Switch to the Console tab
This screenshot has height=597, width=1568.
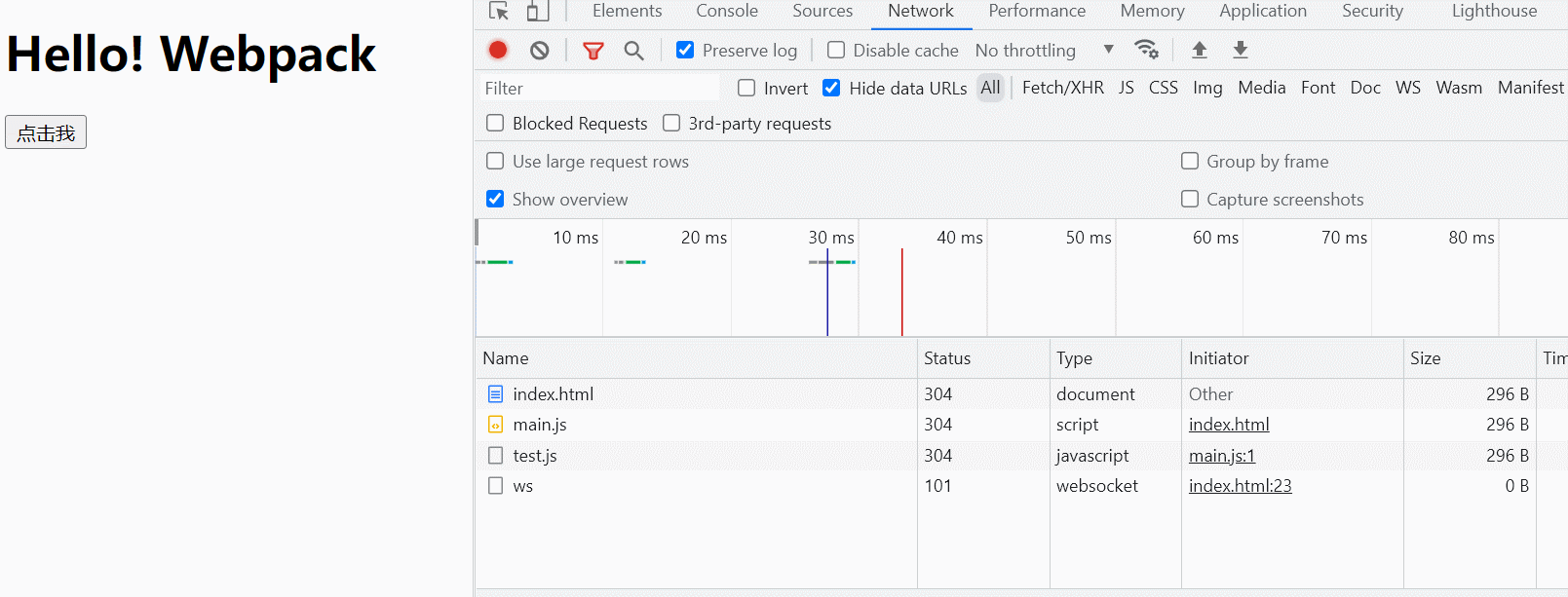pyautogui.click(x=727, y=11)
